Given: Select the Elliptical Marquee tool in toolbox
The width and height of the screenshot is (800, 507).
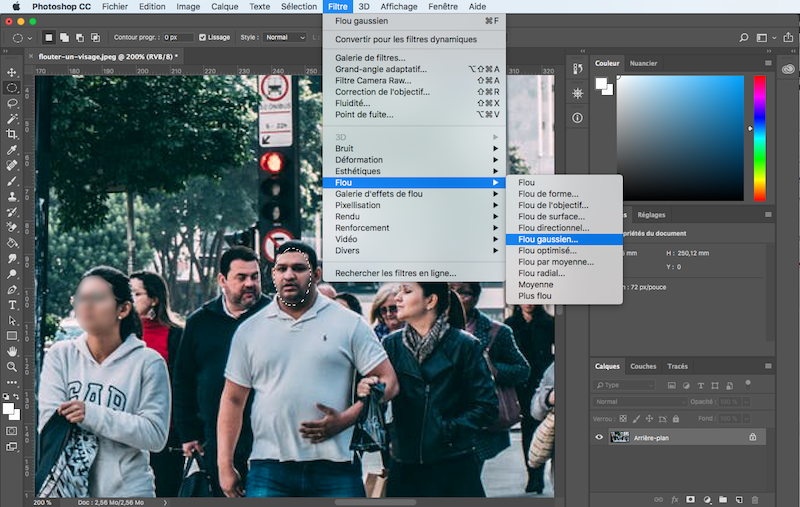Looking at the screenshot, I should pyautogui.click(x=12, y=88).
